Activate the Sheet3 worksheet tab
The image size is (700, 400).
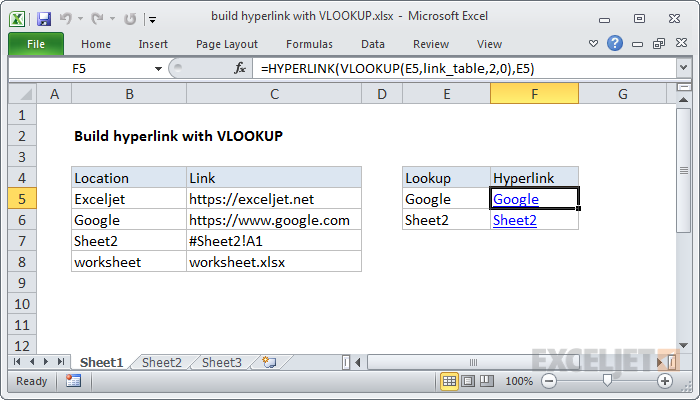(x=221, y=362)
